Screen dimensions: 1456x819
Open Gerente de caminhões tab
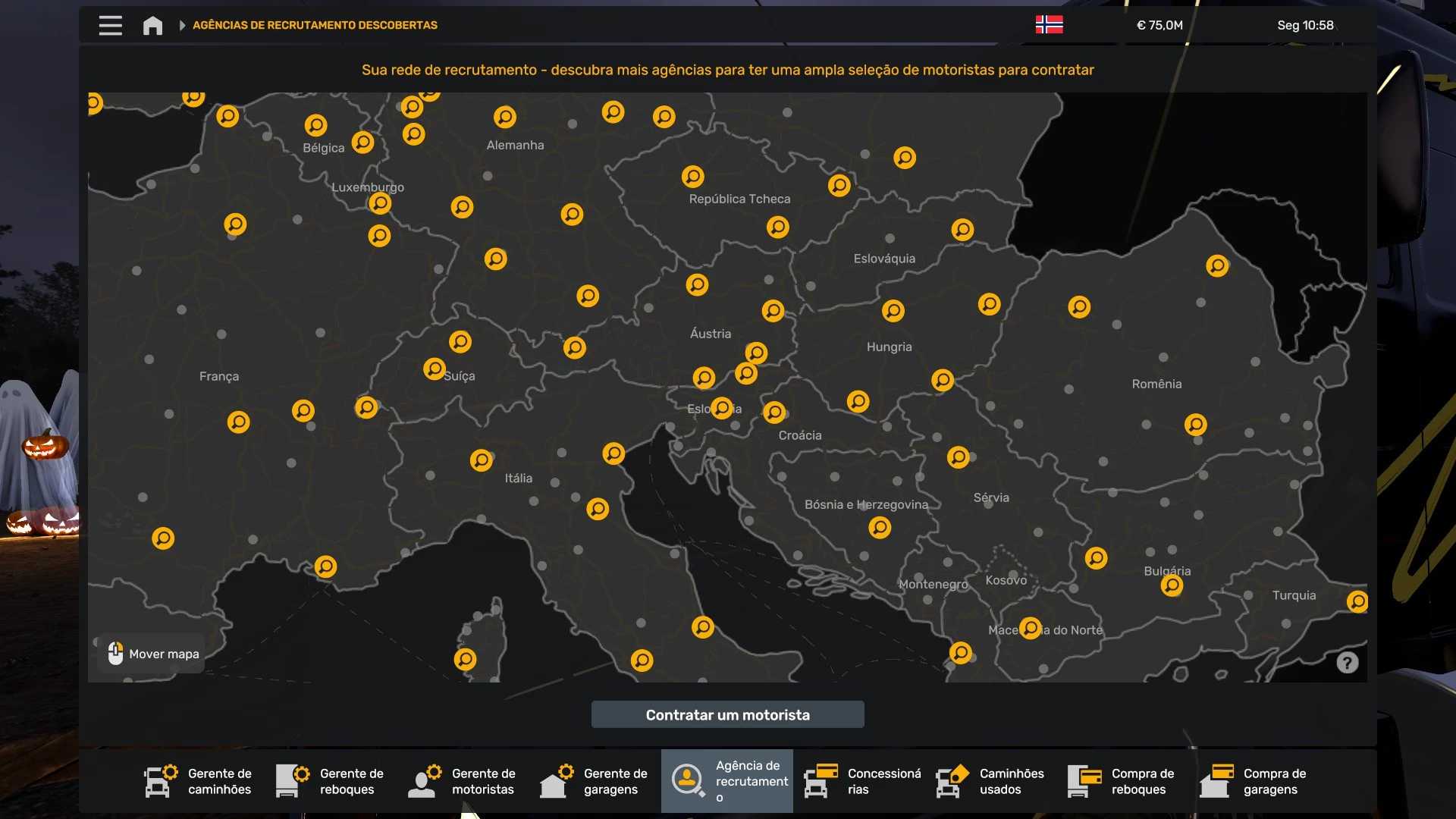(x=198, y=781)
